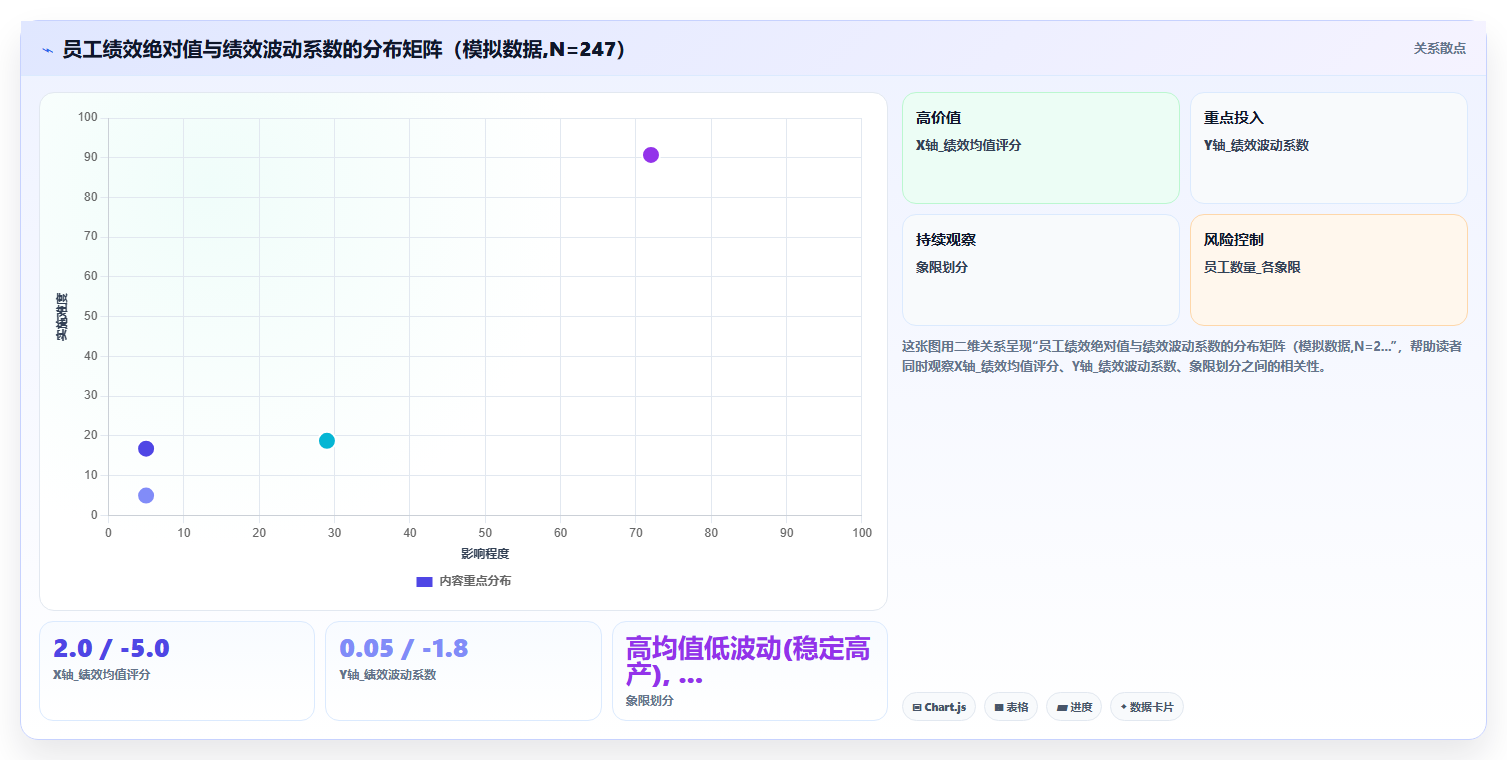Open the 风险控制 quadrant card
This screenshot has height=760, width=1507.
click(x=1328, y=270)
